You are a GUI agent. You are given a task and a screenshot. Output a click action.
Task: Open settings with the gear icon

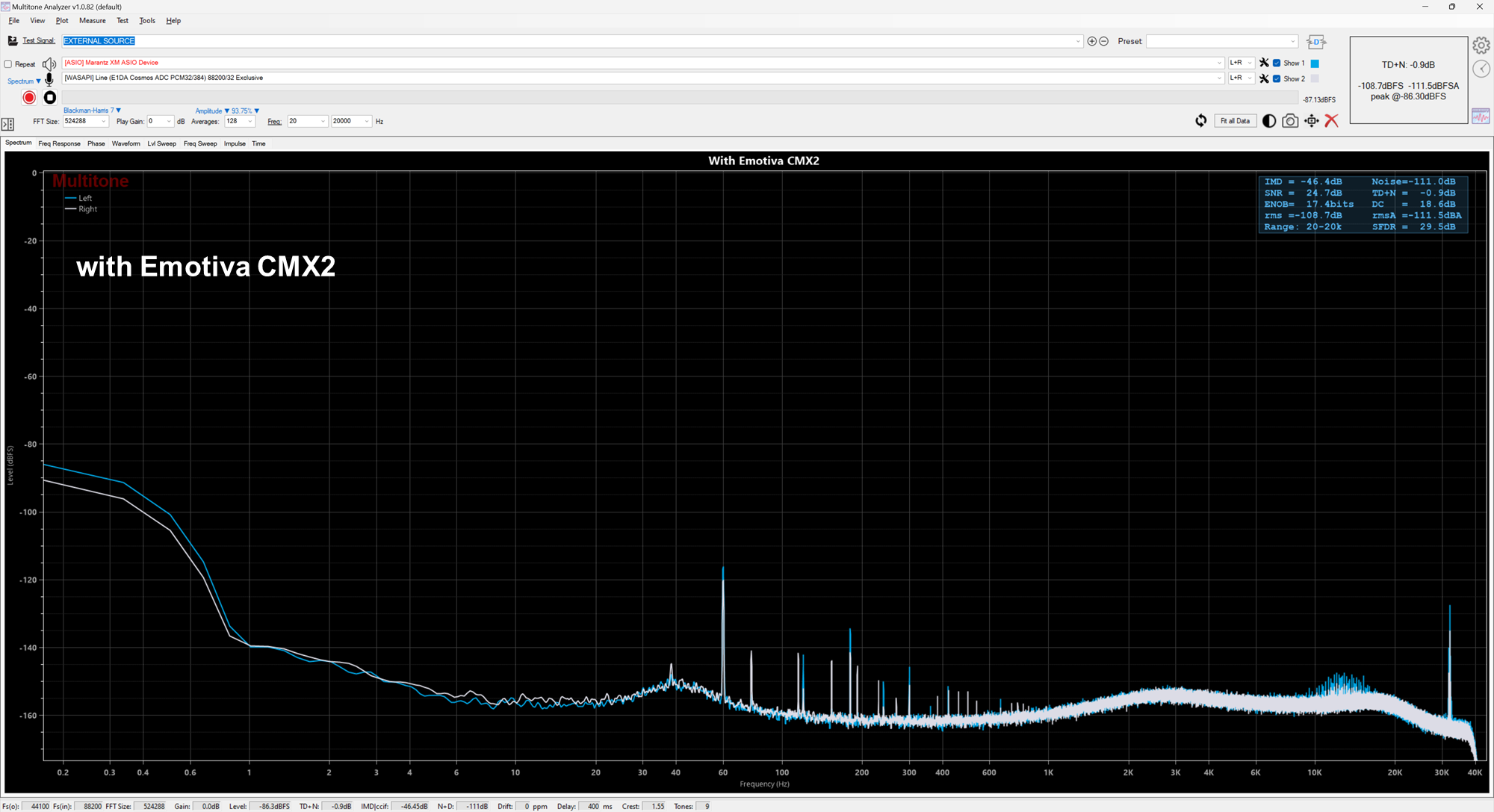[1481, 46]
